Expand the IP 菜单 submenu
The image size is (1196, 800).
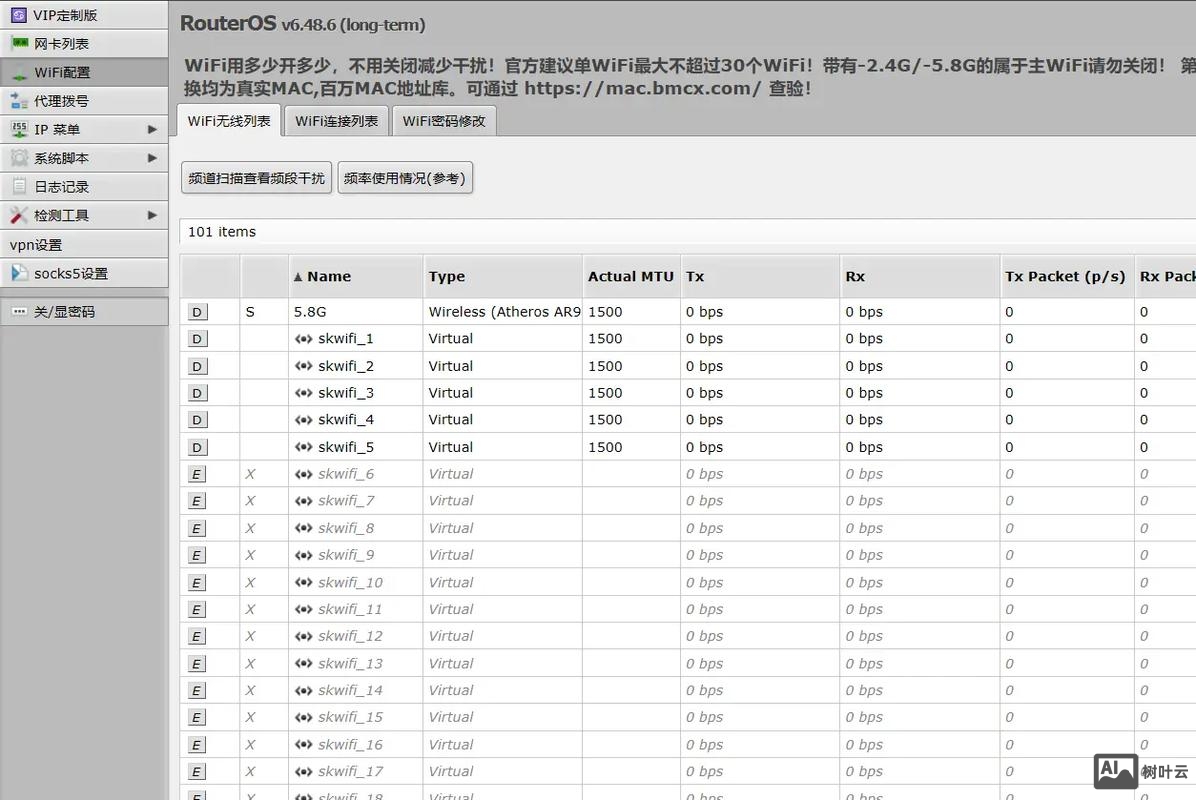55,128
